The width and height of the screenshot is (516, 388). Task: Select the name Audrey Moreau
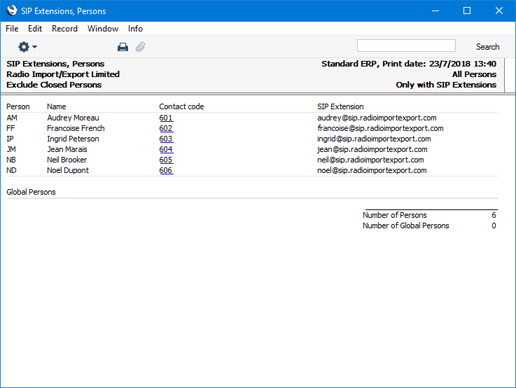pos(73,118)
